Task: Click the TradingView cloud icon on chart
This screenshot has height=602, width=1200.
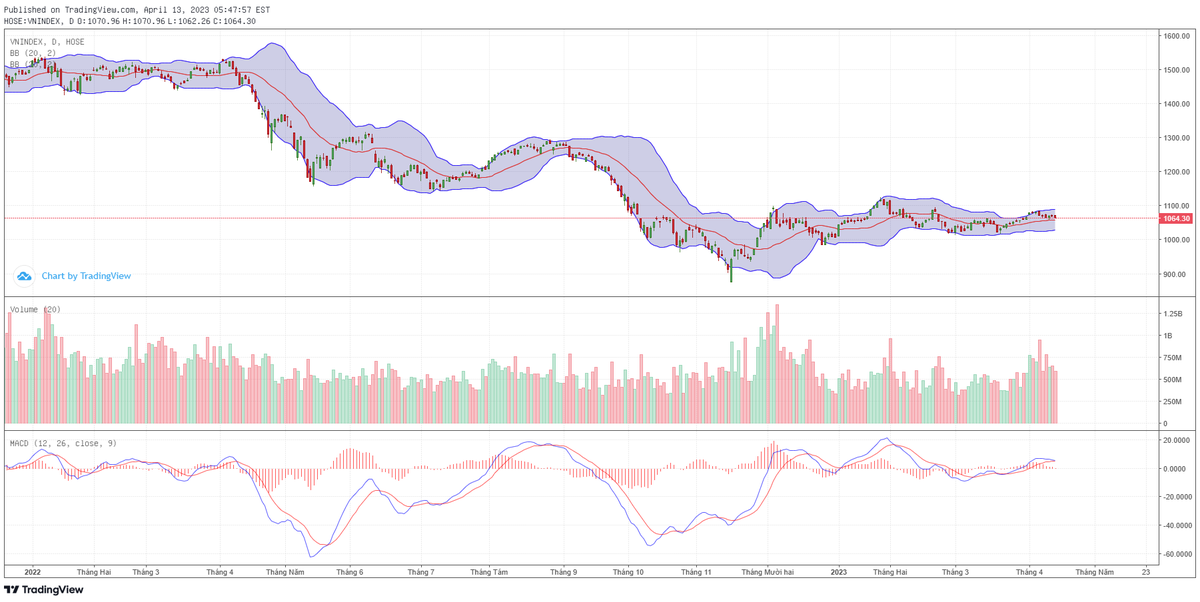Action: (25, 276)
